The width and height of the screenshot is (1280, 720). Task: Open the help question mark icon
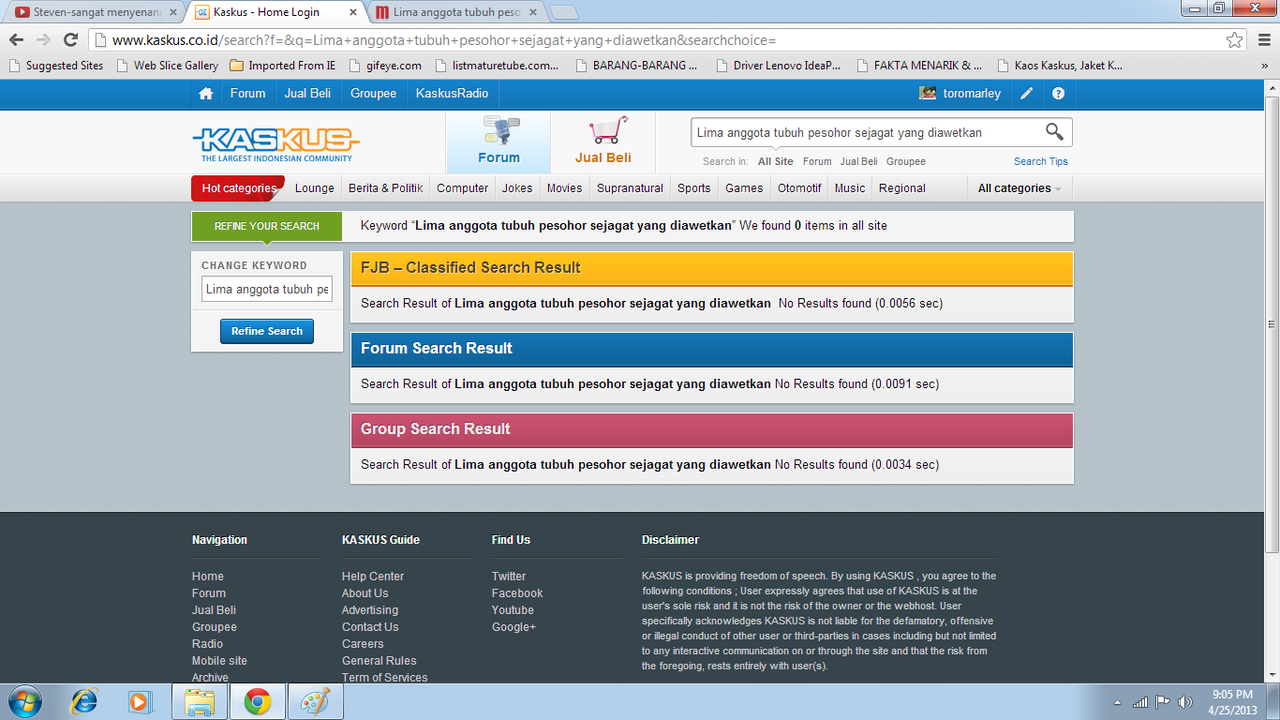click(x=1058, y=93)
